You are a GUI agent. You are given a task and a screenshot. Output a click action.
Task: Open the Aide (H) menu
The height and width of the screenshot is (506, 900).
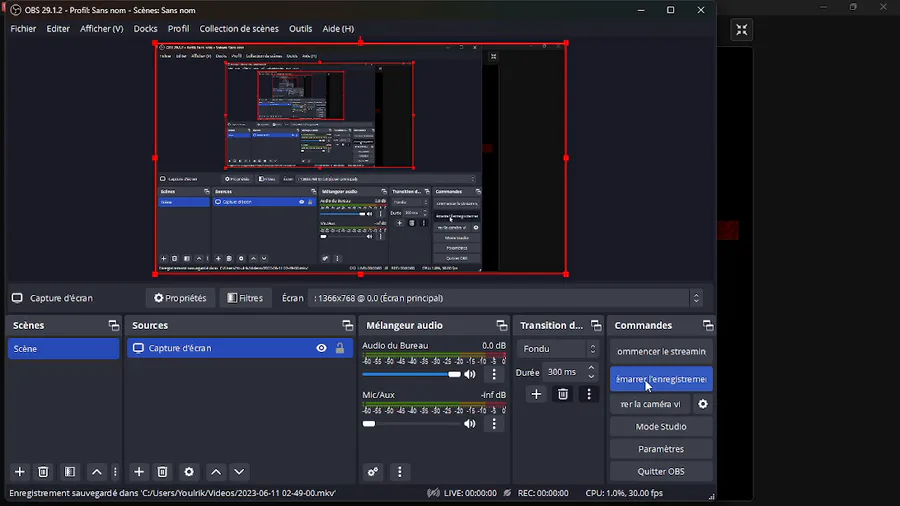point(338,29)
